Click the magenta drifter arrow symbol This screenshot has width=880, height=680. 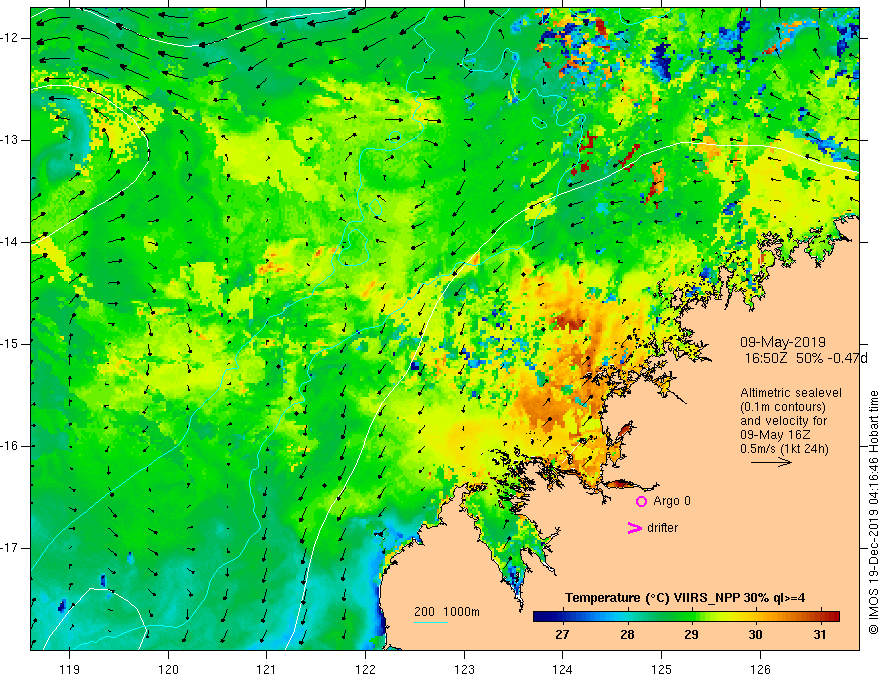pos(635,528)
